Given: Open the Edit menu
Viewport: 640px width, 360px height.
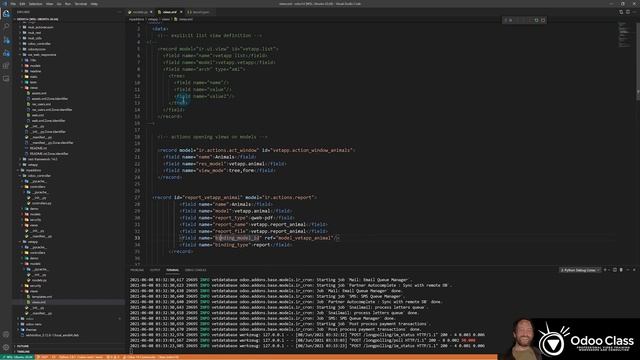Looking at the screenshot, I should pos(22,4).
